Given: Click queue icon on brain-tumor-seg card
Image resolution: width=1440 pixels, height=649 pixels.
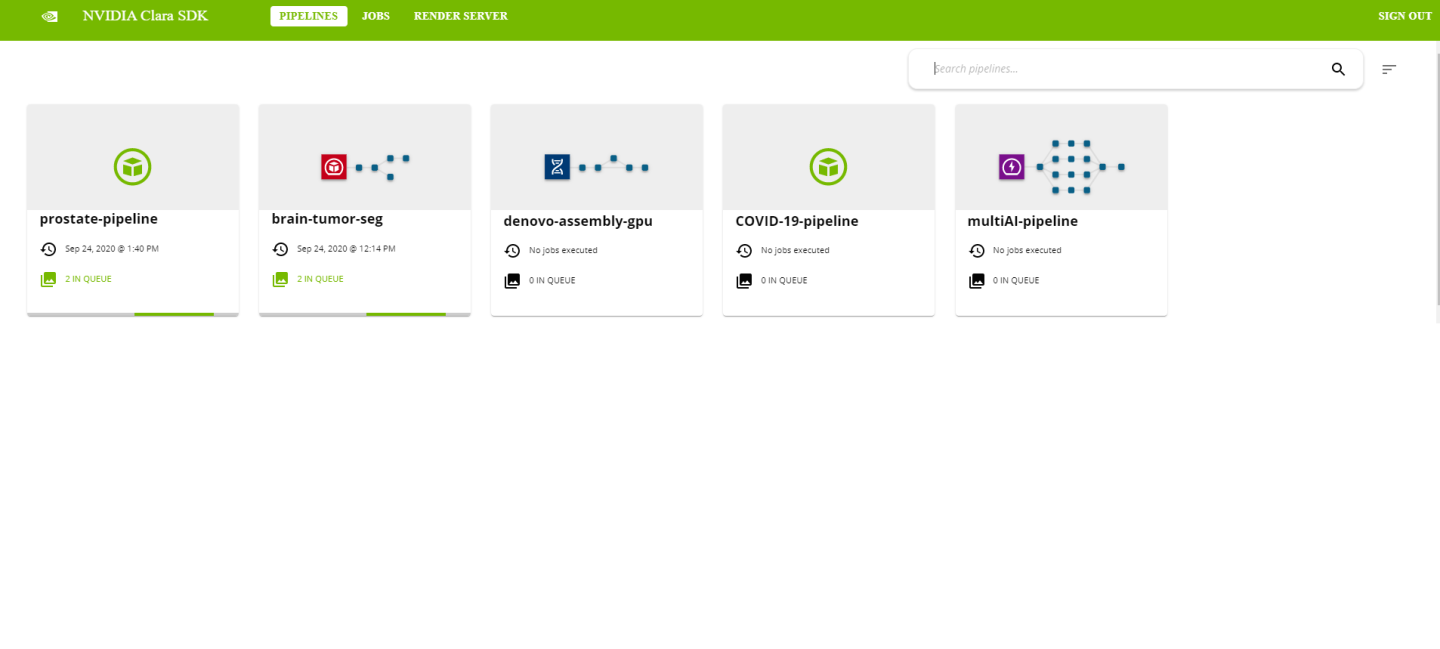Looking at the screenshot, I should 280,280.
